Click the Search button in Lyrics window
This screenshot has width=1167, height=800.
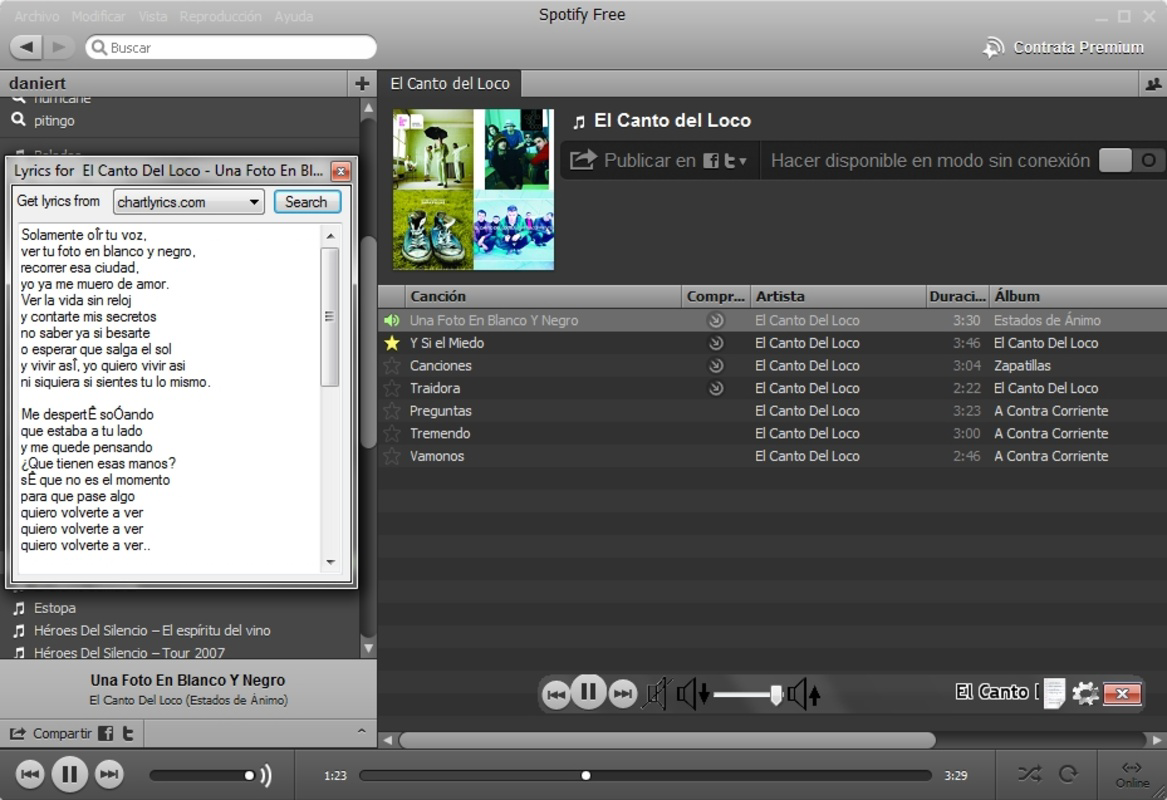tap(306, 202)
